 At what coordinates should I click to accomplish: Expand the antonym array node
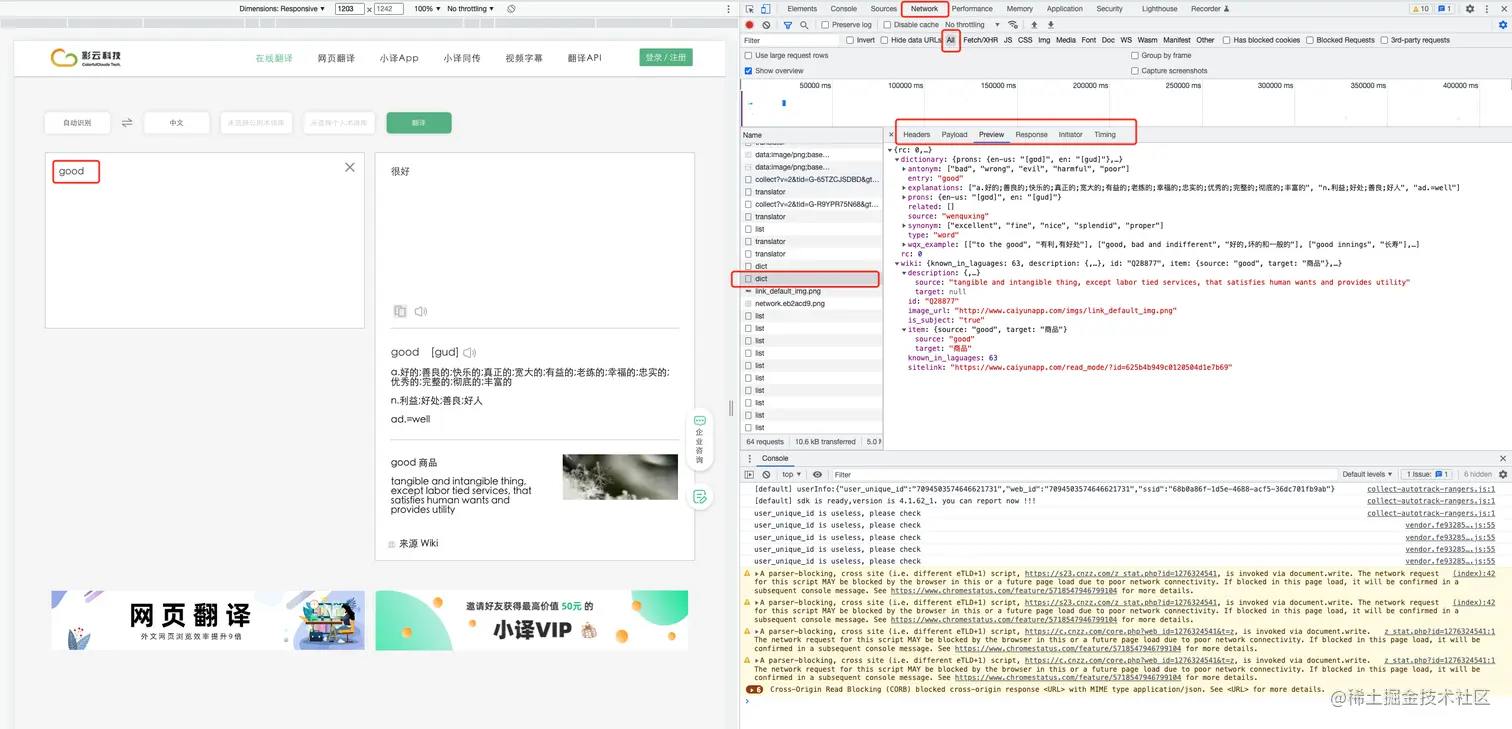click(x=904, y=169)
